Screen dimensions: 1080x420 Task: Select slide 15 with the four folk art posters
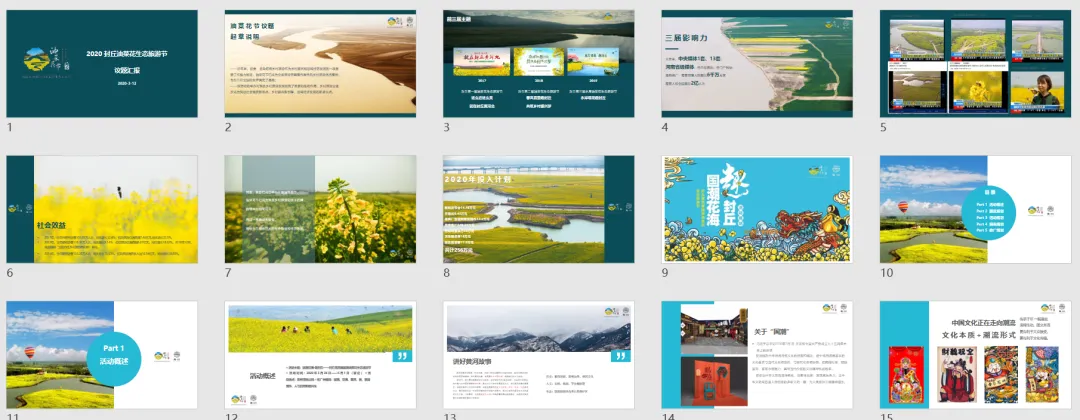tap(975, 355)
